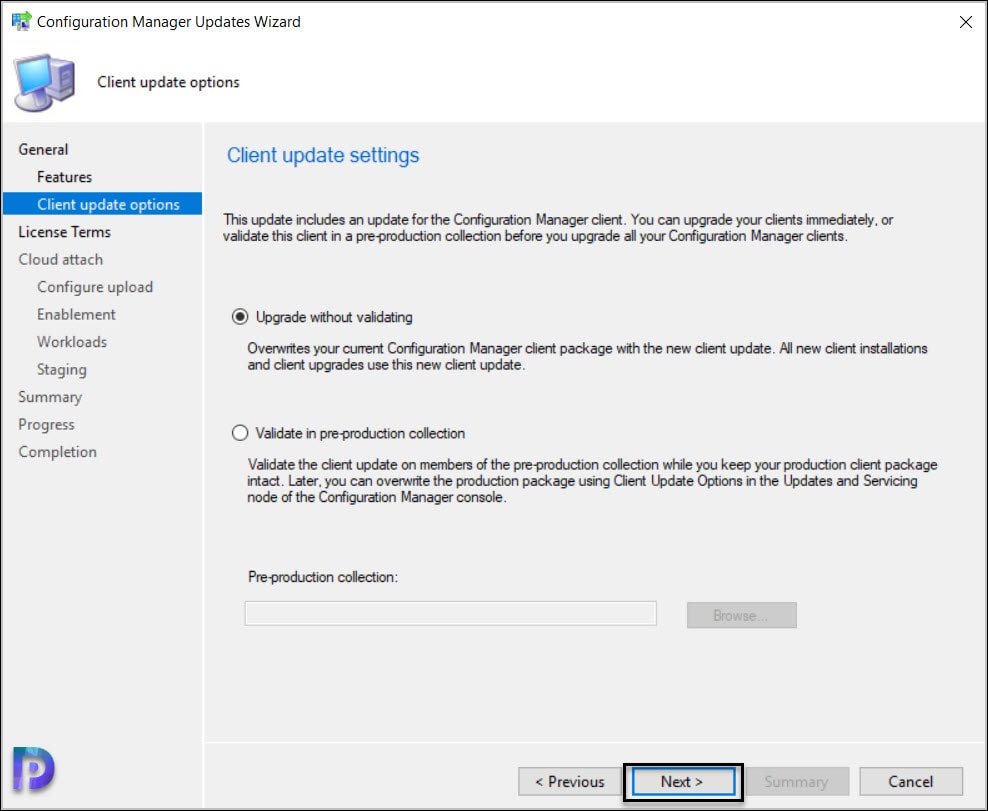This screenshot has width=988, height=811.
Task: Click the greyed-out Browse button
Action: (742, 615)
